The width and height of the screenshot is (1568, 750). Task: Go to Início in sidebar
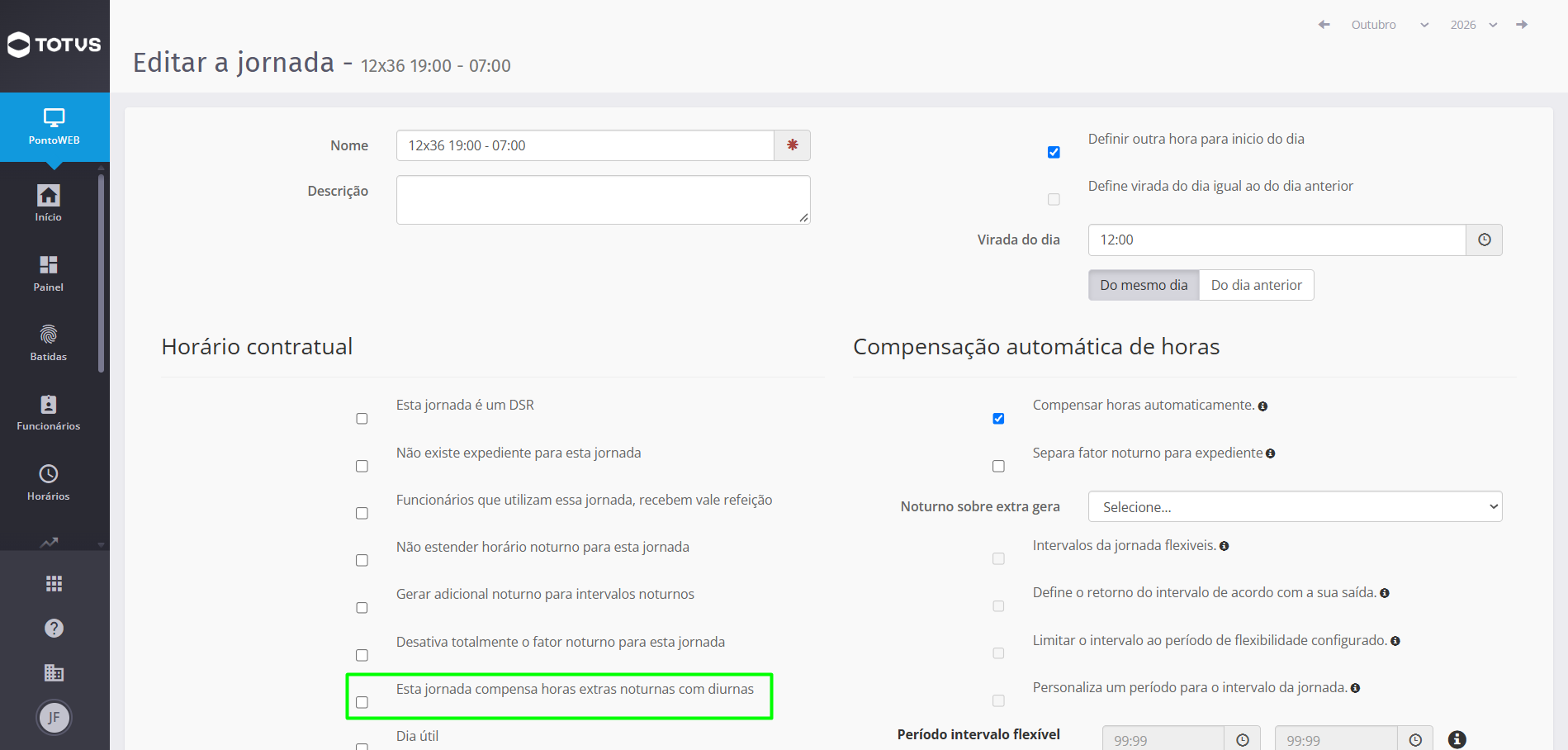pyautogui.click(x=49, y=203)
